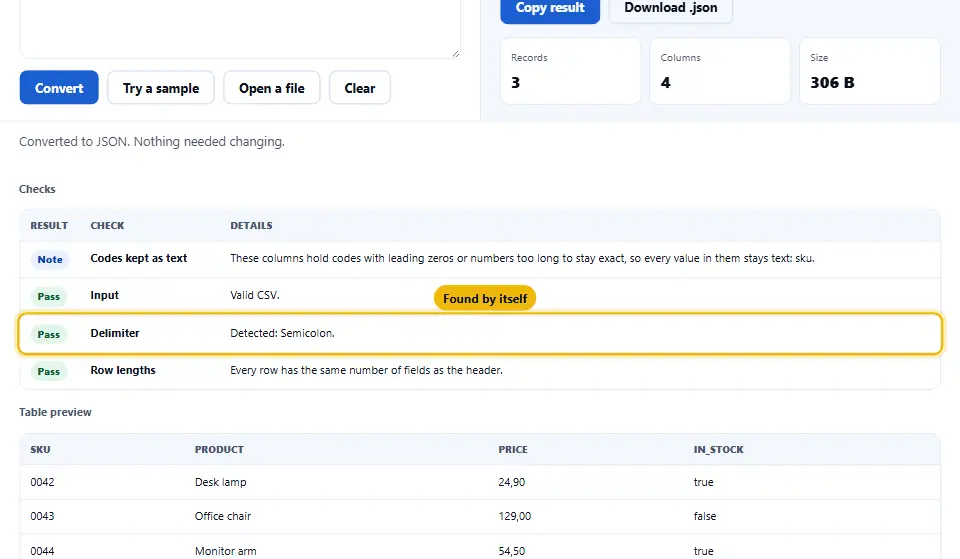Click the 'Detected: Semicolon.' detail
This screenshot has height=559, width=960.
click(x=282, y=333)
